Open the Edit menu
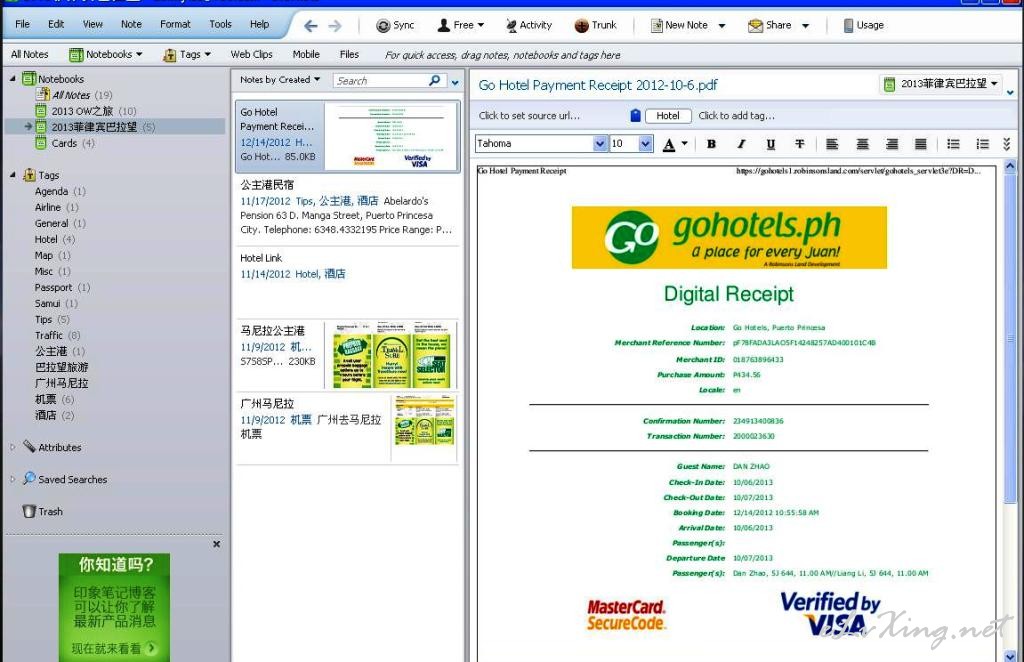This screenshot has width=1024, height=662. coord(56,24)
